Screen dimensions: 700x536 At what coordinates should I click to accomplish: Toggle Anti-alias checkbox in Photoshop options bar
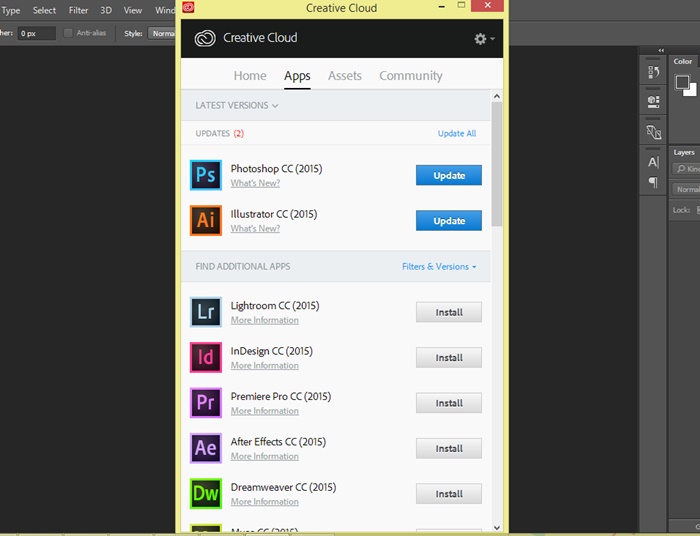click(x=68, y=33)
